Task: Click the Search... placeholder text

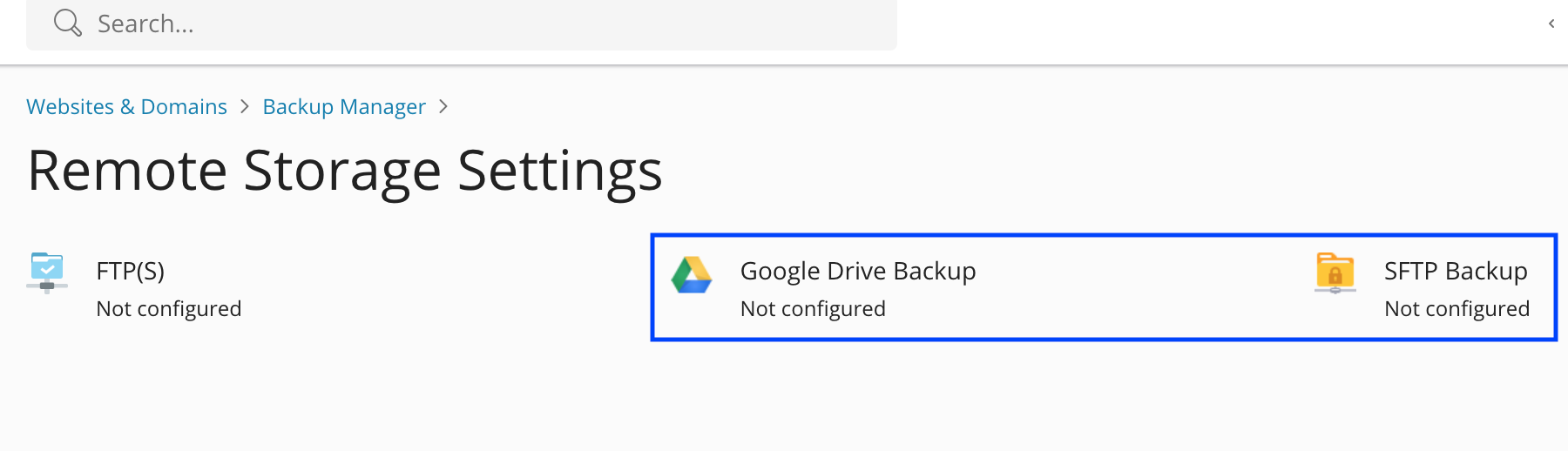Action: pyautogui.click(x=145, y=24)
